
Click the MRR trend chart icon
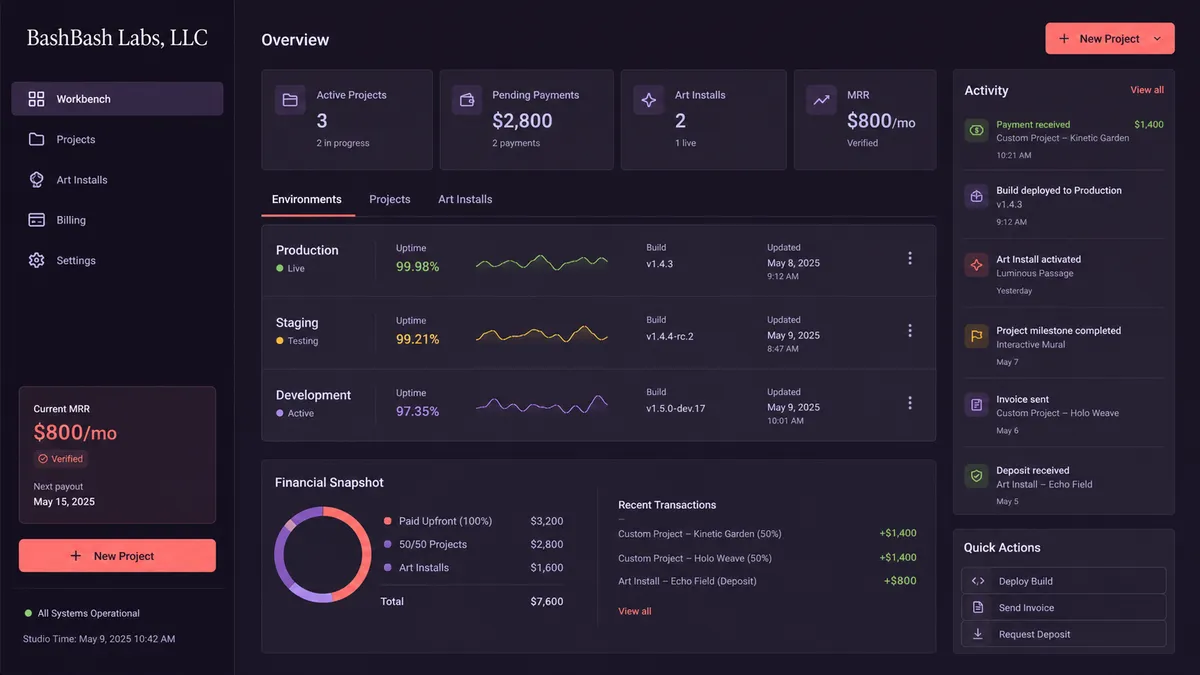click(x=821, y=100)
